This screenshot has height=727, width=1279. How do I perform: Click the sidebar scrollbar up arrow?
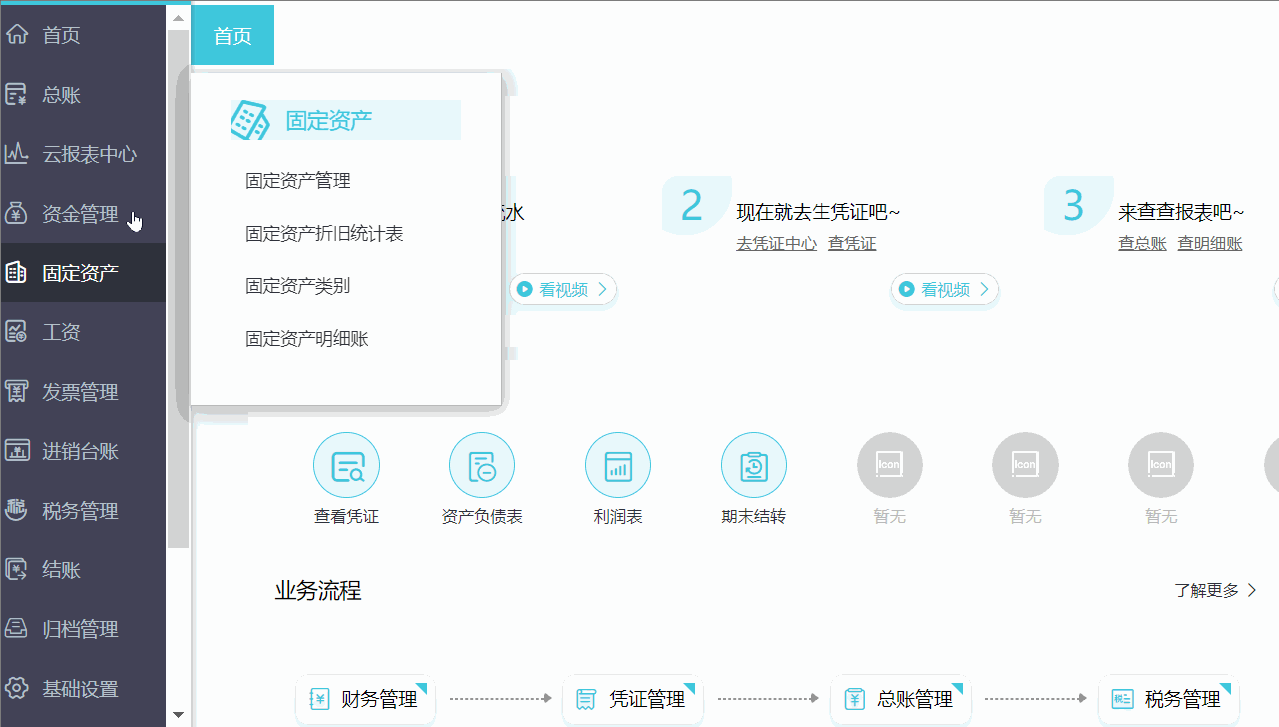click(x=178, y=18)
